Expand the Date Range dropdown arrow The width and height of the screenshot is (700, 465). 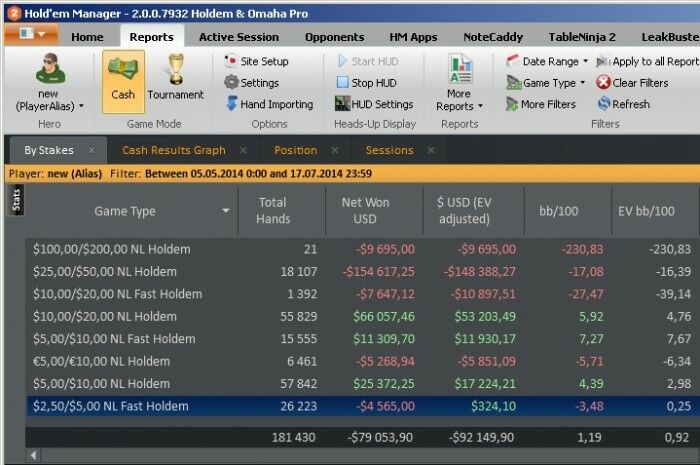[x=585, y=61]
